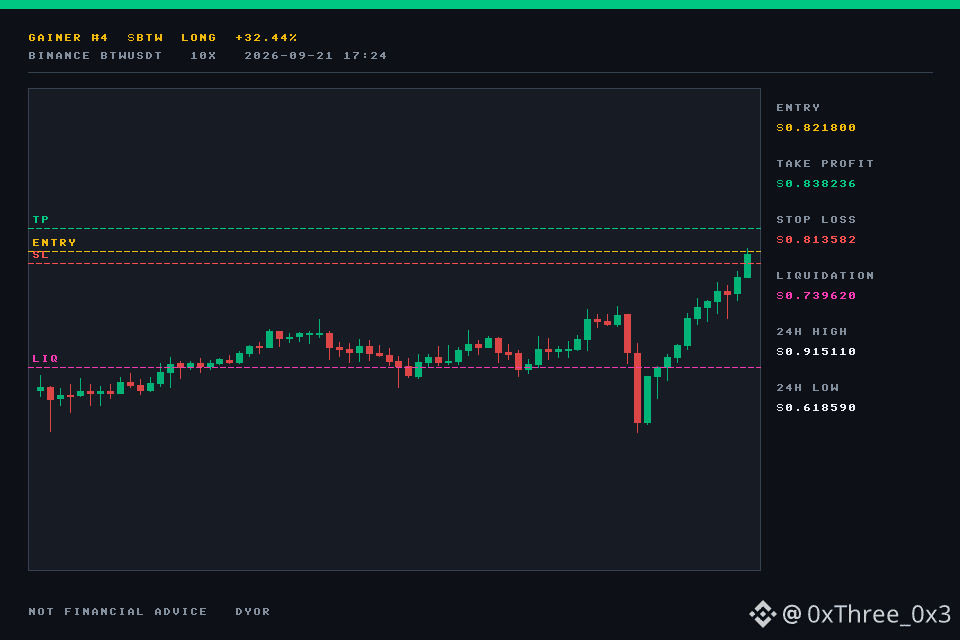Image resolution: width=960 pixels, height=640 pixels.
Task: Click the red SL label
Action: pos(40,255)
